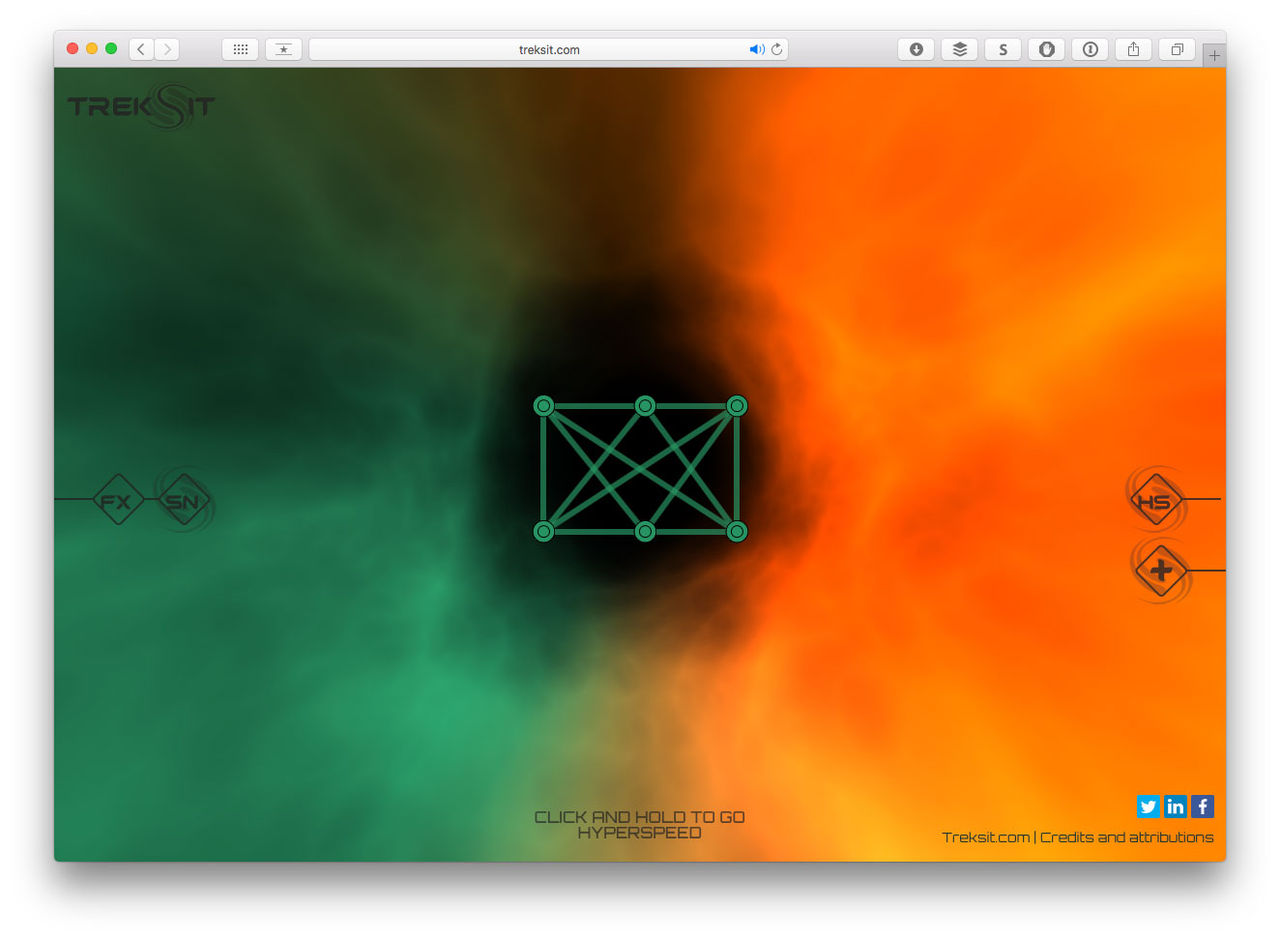Toggle the SN sound button
This screenshot has width=1280, height=939.
[183, 500]
